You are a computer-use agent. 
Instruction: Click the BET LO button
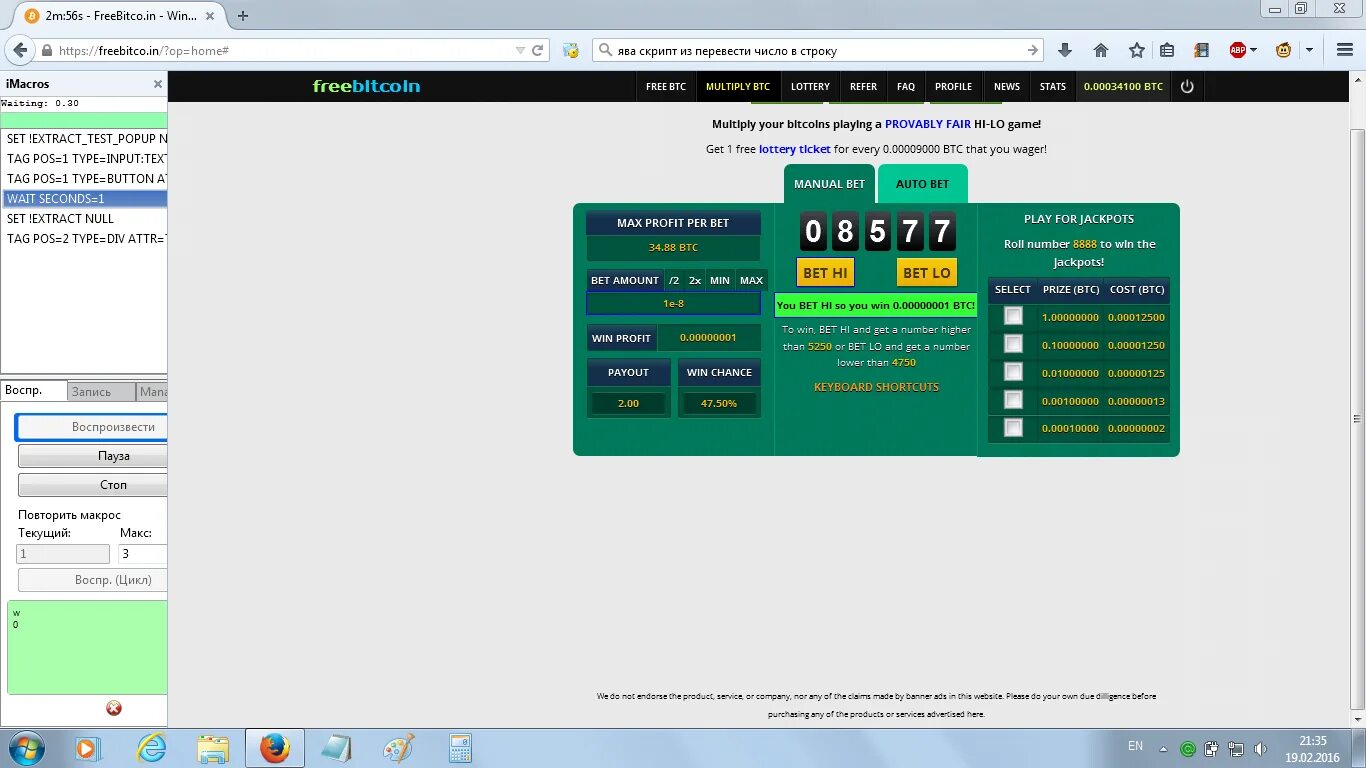(927, 273)
